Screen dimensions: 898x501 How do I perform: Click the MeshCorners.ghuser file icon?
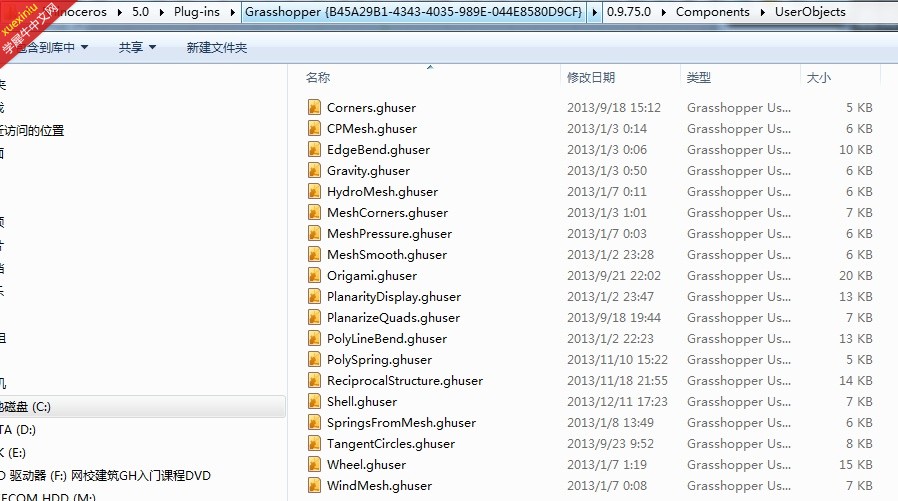click(314, 212)
